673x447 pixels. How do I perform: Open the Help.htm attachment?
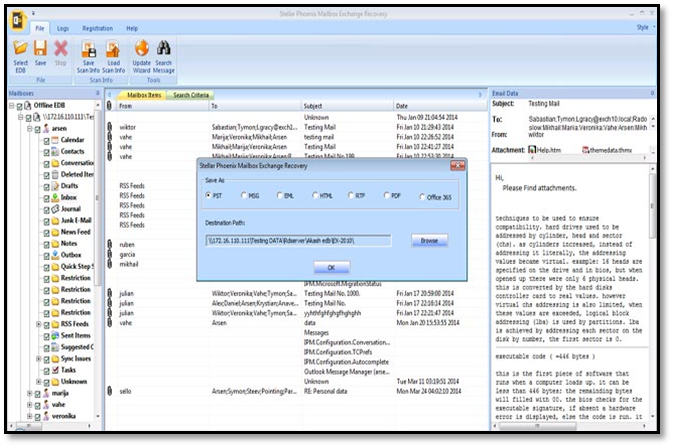pos(545,150)
